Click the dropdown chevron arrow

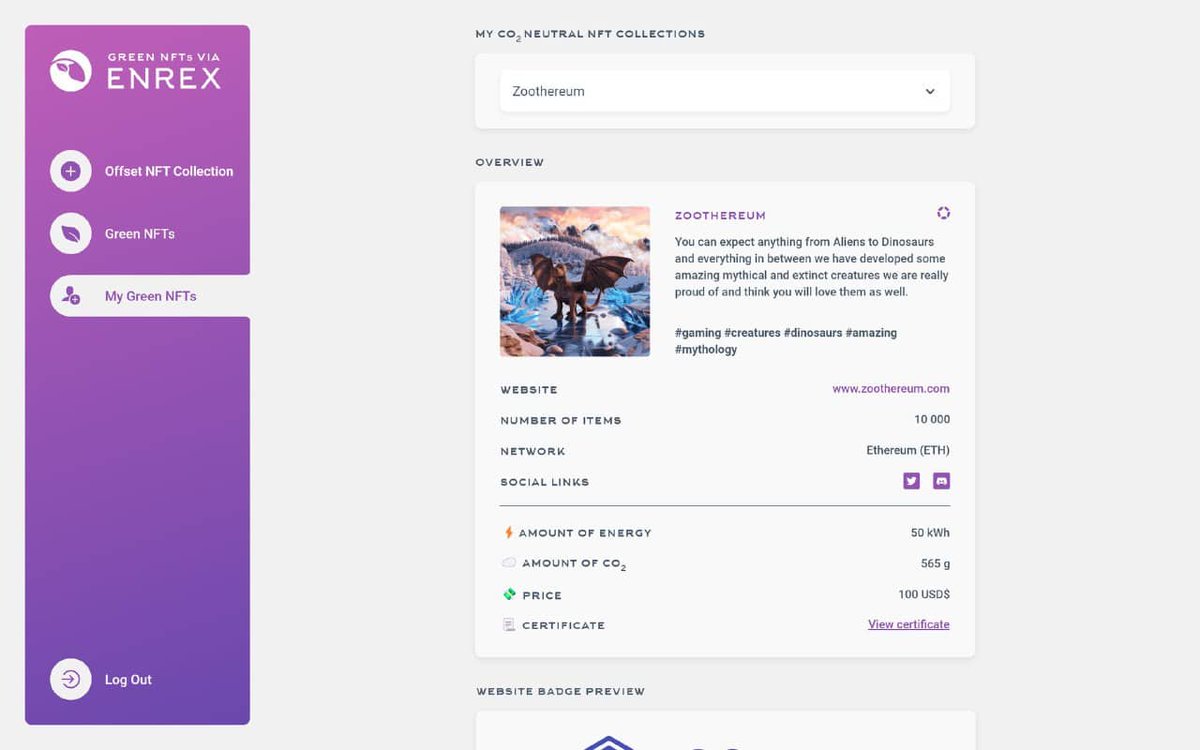click(x=930, y=91)
